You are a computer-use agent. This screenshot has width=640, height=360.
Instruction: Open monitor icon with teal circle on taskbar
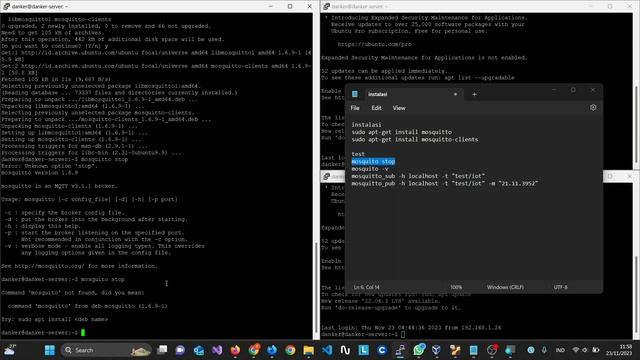(x=510, y=350)
